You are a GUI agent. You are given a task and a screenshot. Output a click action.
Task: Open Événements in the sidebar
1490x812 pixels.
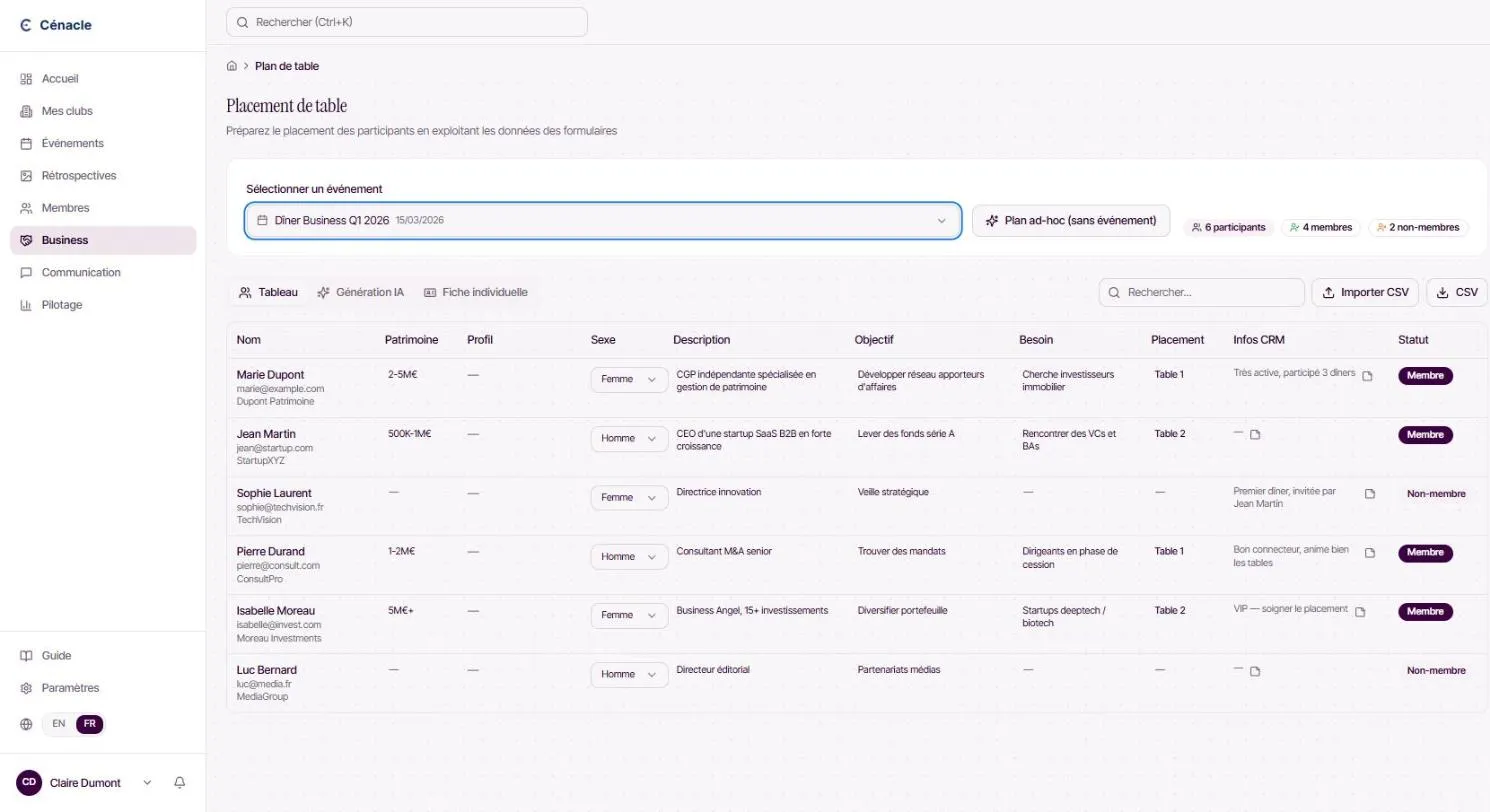(x=103, y=143)
